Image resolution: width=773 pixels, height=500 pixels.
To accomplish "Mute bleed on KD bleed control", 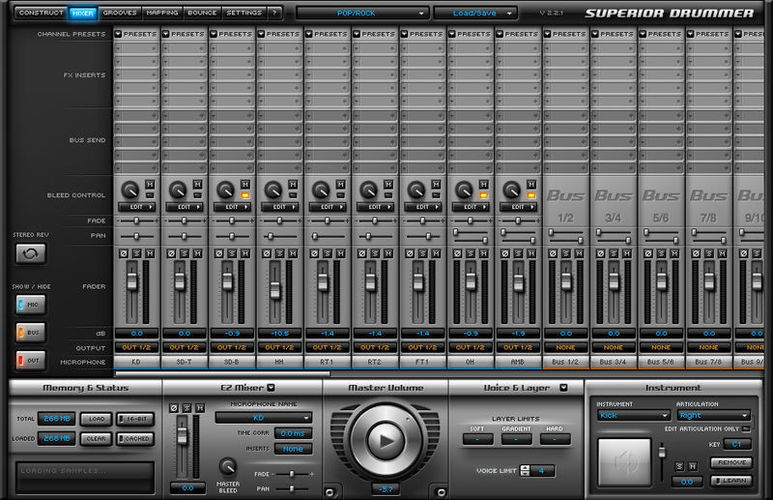I will 150,184.
